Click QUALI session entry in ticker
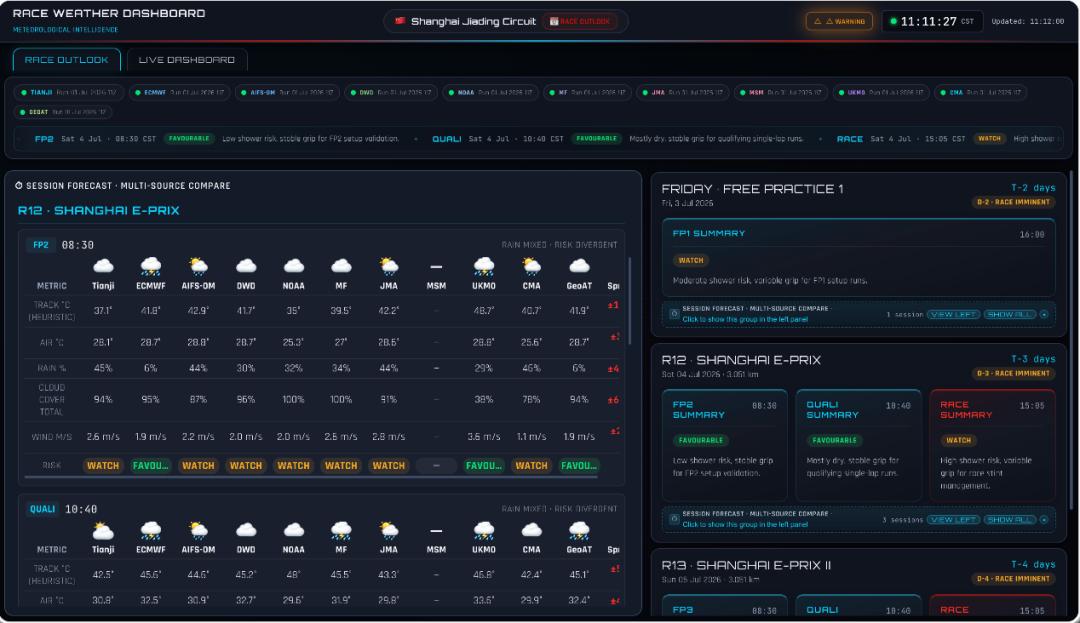Screen dimensions: 1080x623 pos(618,138)
